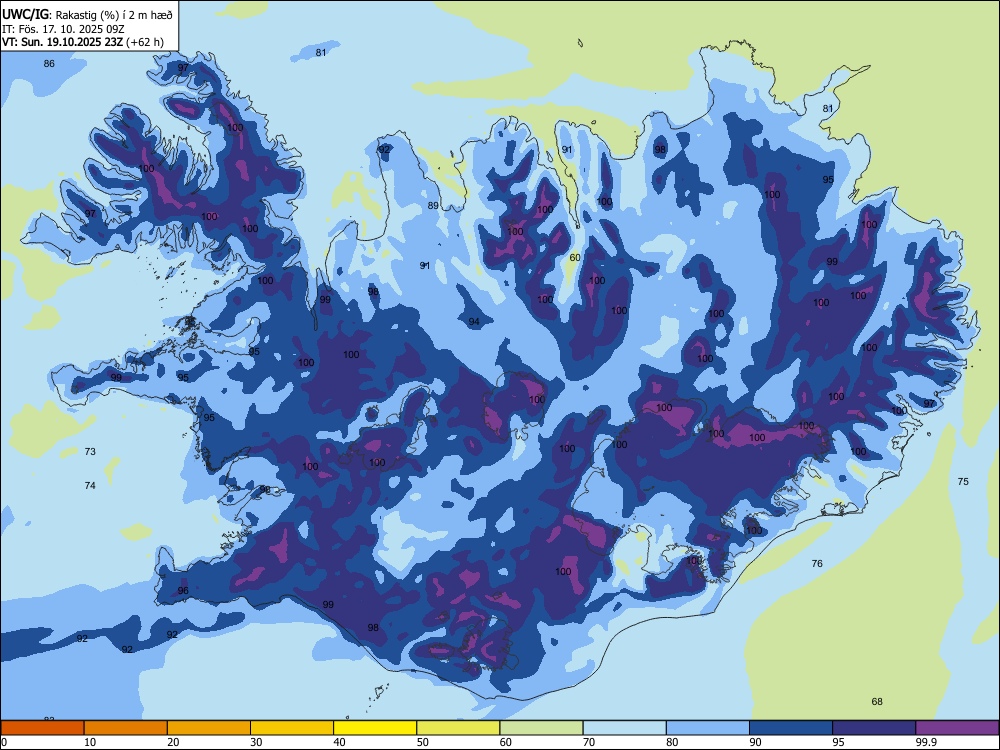The image size is (1000, 750).
Task: Click the '68' value in the southeast sea
Action: point(877,702)
